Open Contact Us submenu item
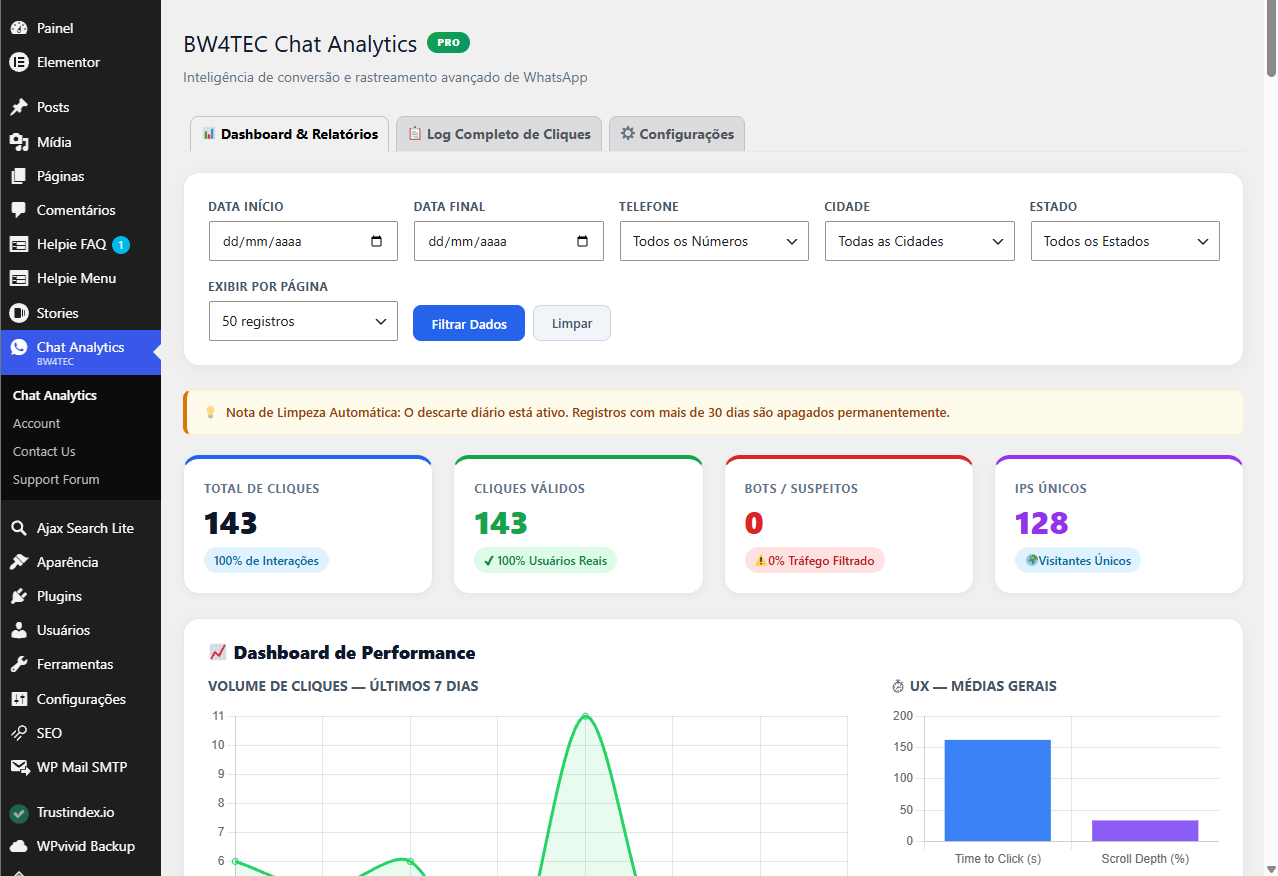Screen dimensions: 1278x876 pos(44,451)
